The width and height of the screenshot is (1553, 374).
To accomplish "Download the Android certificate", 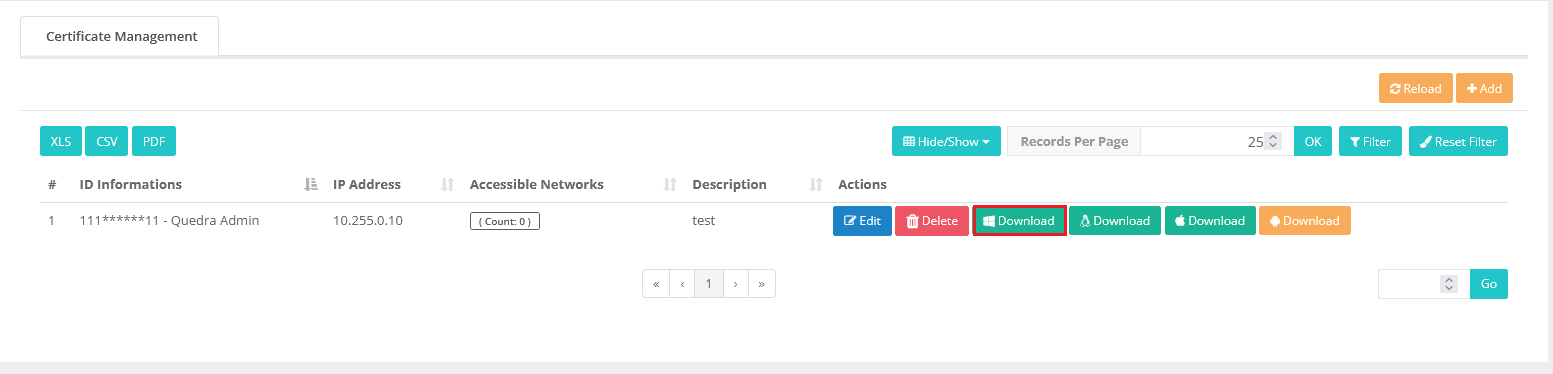I will [x=1305, y=221].
